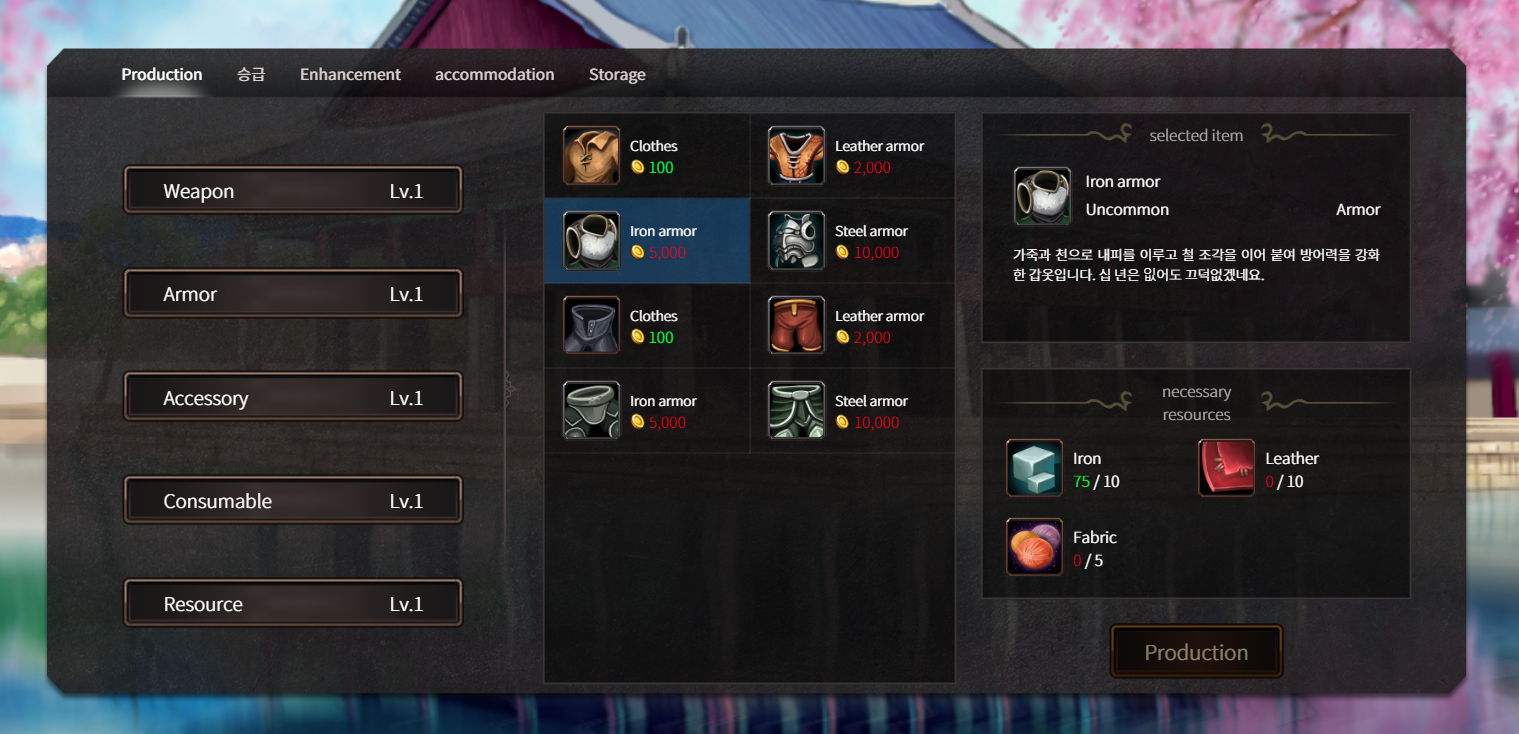This screenshot has width=1519, height=734.
Task: Choose the Consumable Lv.1 category
Action: pos(293,500)
